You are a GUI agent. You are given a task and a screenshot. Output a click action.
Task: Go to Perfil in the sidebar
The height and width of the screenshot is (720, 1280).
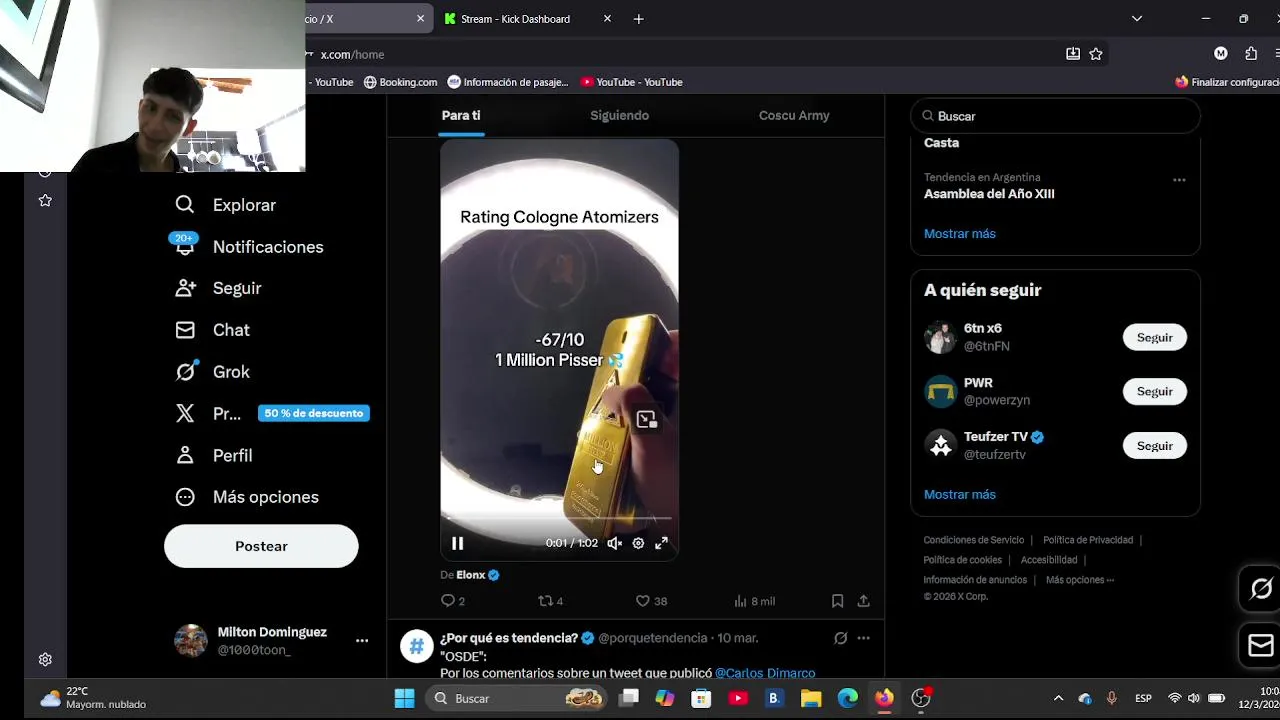214,455
